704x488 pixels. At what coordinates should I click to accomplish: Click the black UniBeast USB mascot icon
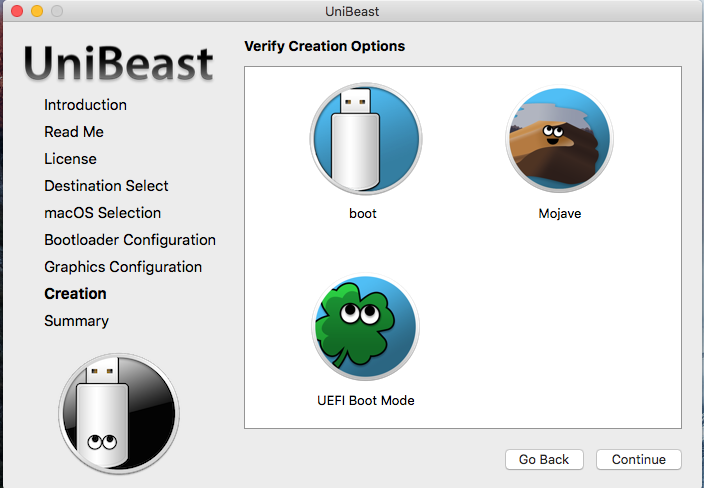[x=119, y=413]
